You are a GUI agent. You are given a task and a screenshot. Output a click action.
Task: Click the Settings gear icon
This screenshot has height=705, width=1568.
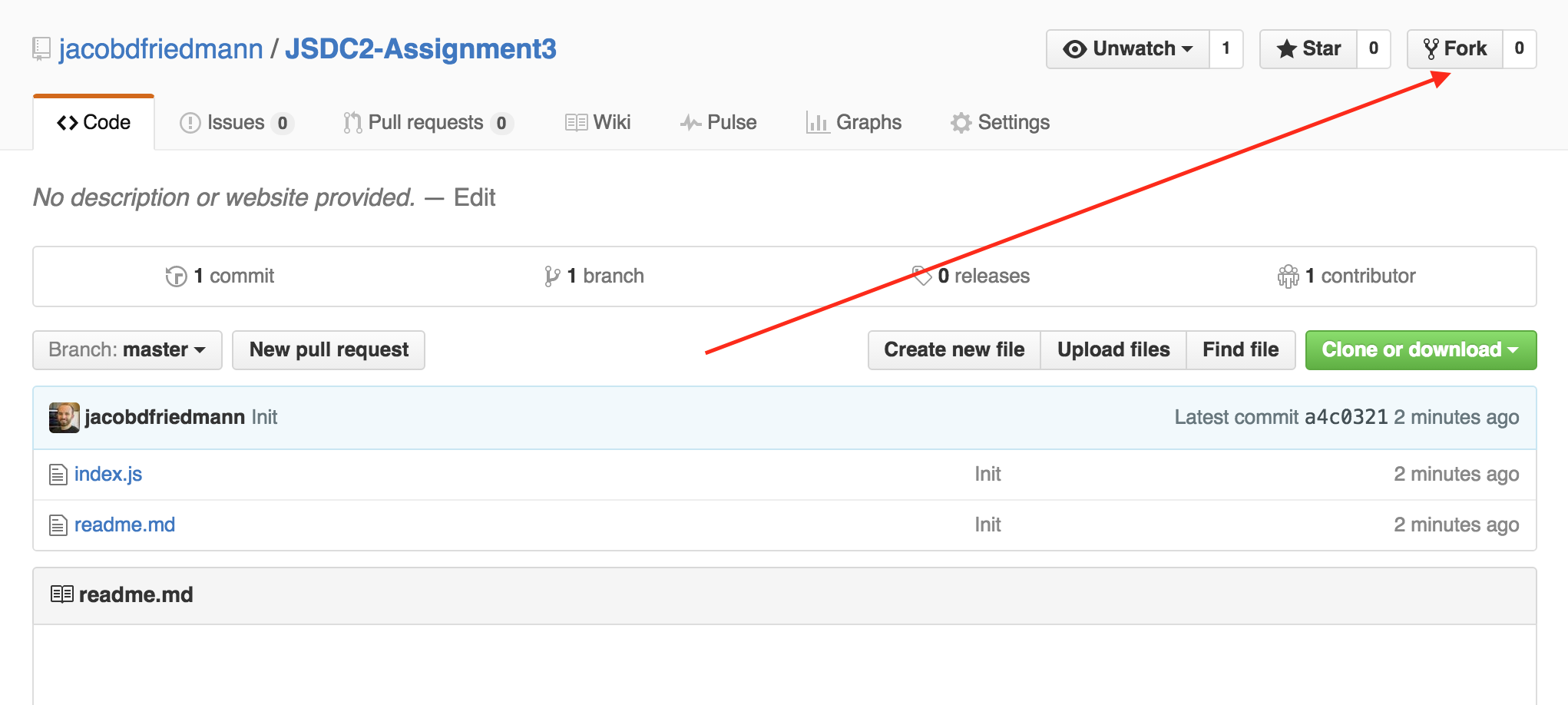pos(961,123)
